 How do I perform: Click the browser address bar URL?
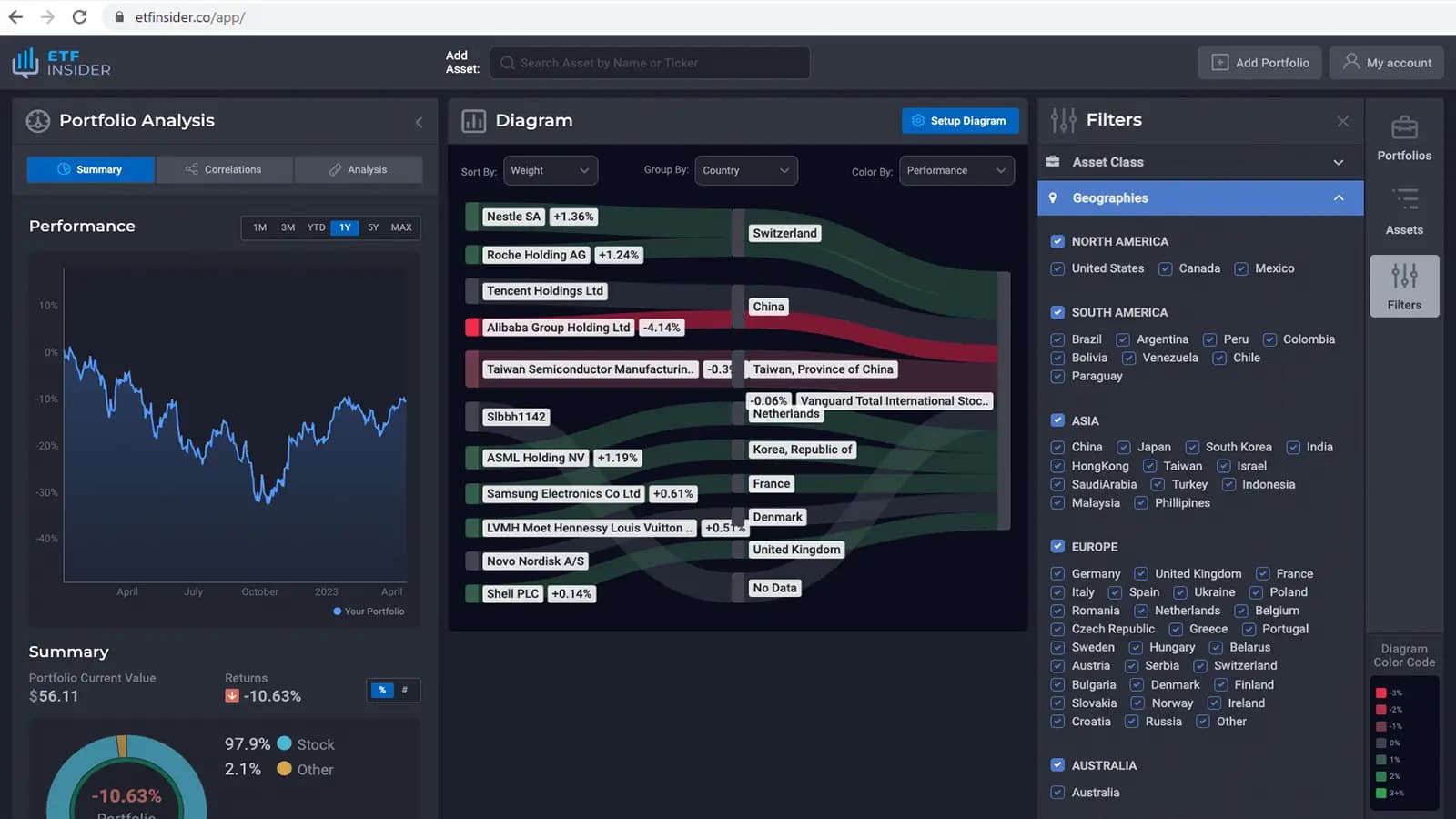(x=190, y=17)
